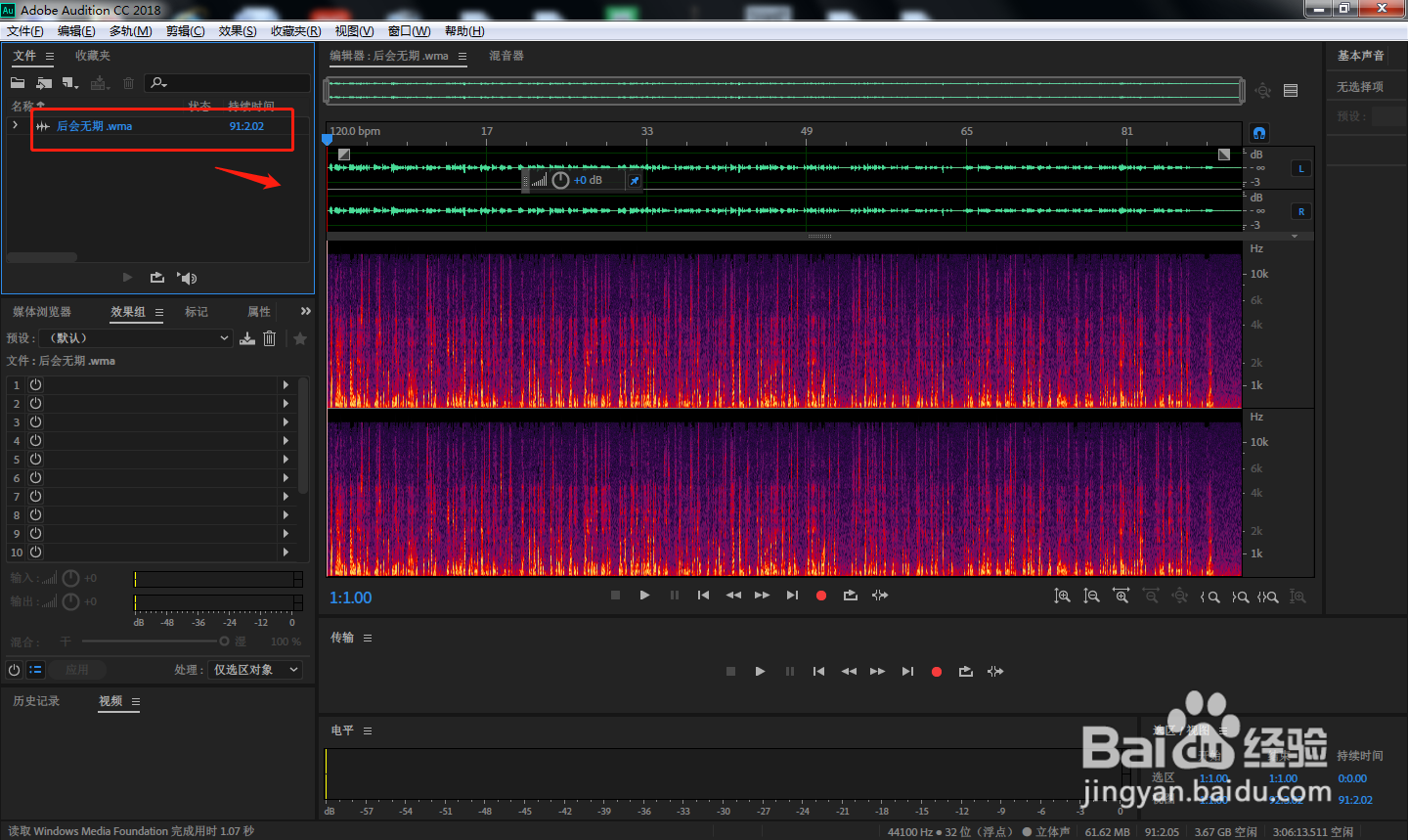Screen dimensions: 1408x840
Task: Click Record button in editor transport bar
Action: [x=821, y=596]
